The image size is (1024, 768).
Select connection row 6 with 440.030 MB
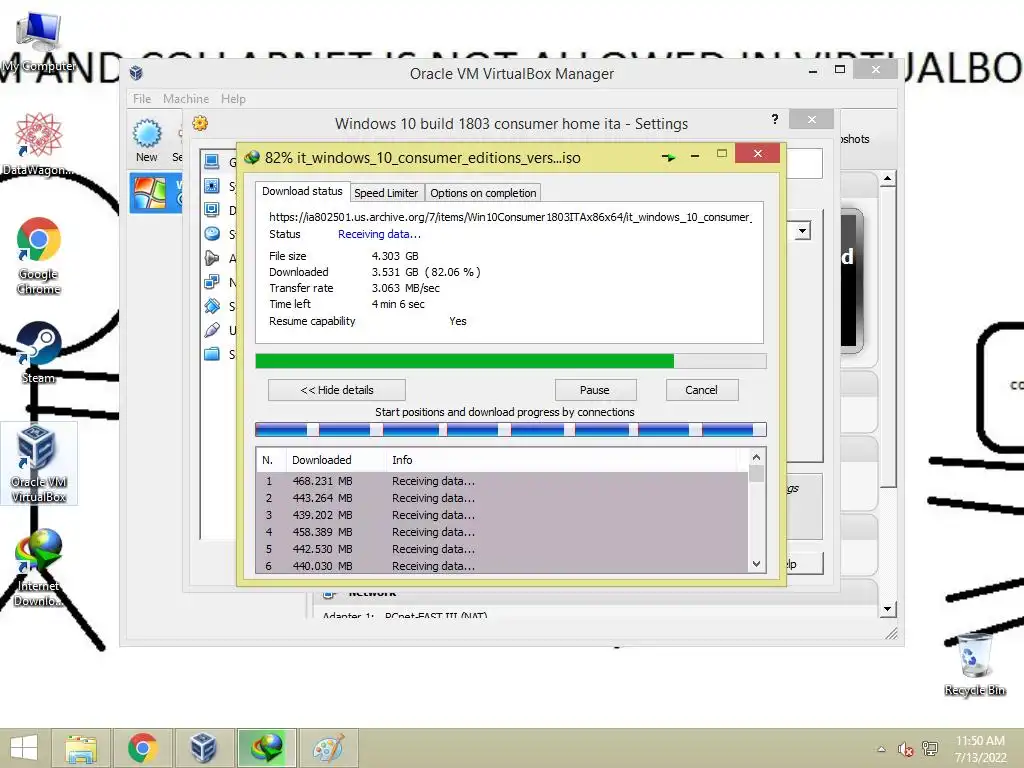(503, 566)
